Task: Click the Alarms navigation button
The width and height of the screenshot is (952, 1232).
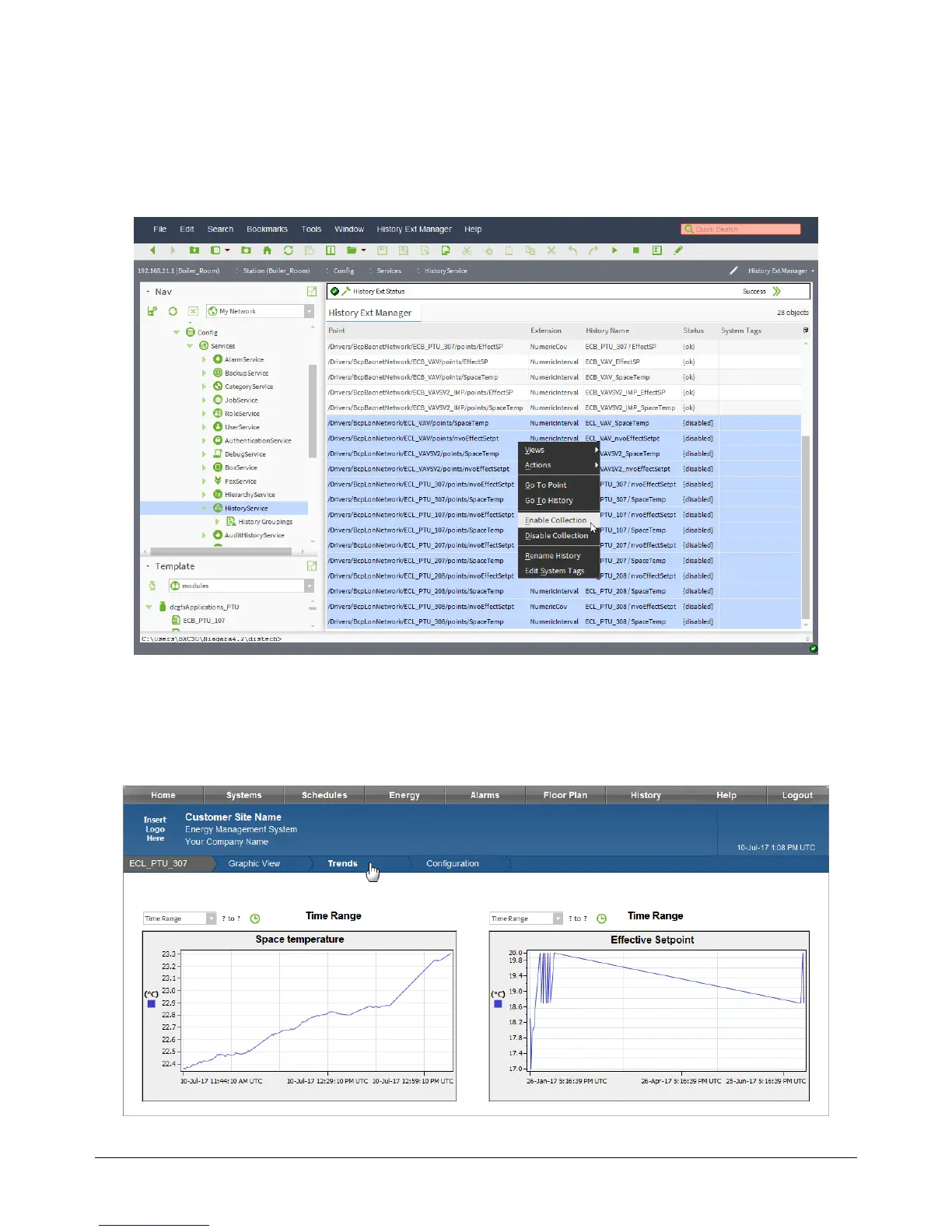Action: 485,795
